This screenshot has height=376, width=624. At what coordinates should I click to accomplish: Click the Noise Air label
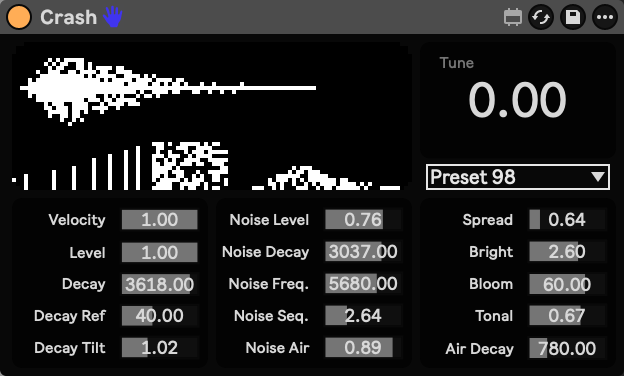[277, 348]
